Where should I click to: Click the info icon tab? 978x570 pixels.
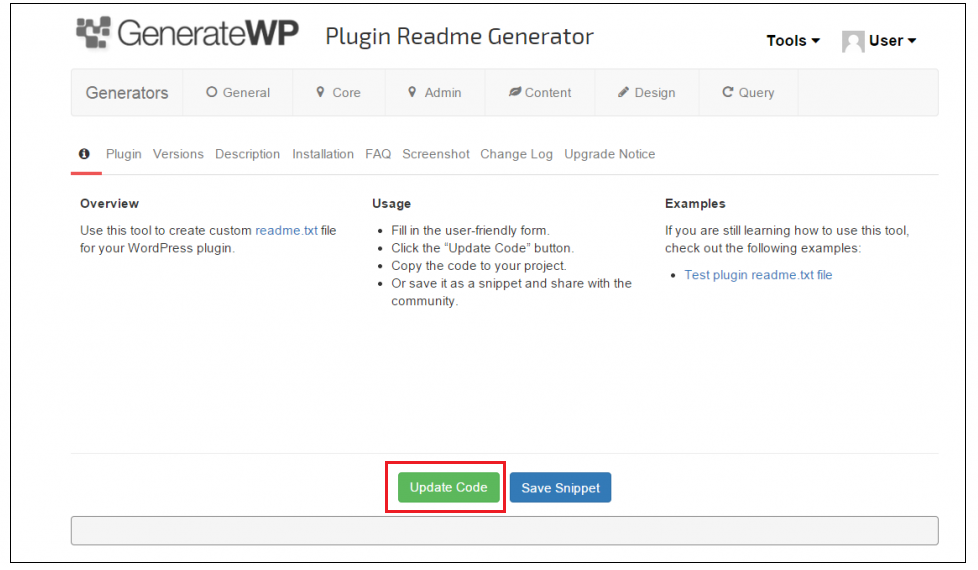click(84, 154)
